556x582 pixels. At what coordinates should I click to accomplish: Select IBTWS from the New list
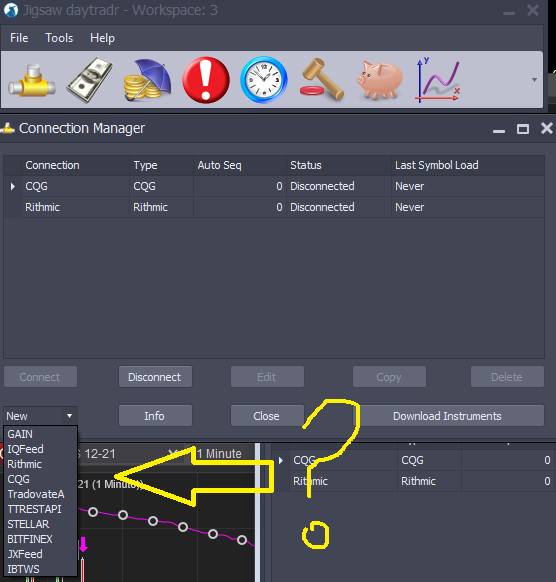coord(40,569)
